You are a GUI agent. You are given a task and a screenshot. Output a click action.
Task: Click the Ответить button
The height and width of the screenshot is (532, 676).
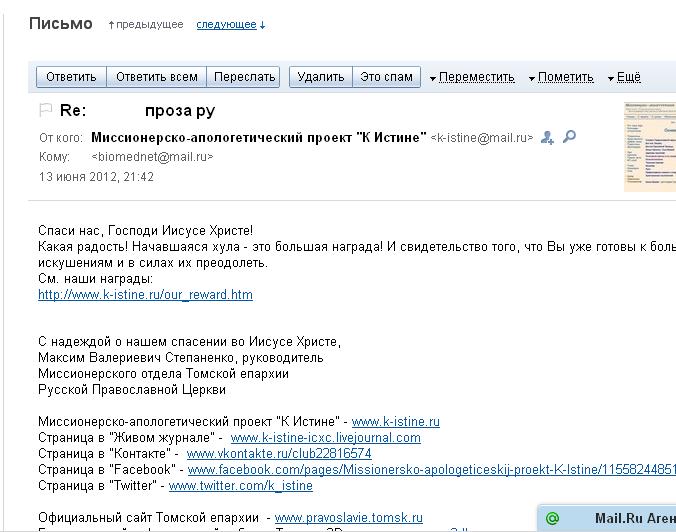click(x=71, y=77)
